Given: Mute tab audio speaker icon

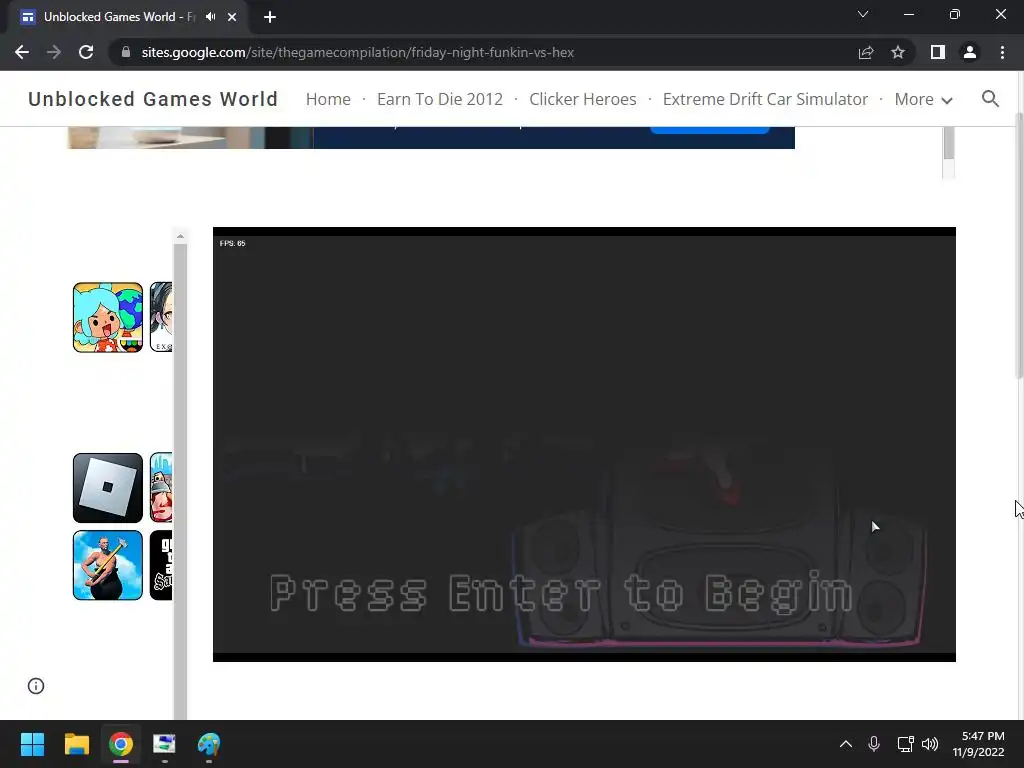Looking at the screenshot, I should tap(210, 17).
